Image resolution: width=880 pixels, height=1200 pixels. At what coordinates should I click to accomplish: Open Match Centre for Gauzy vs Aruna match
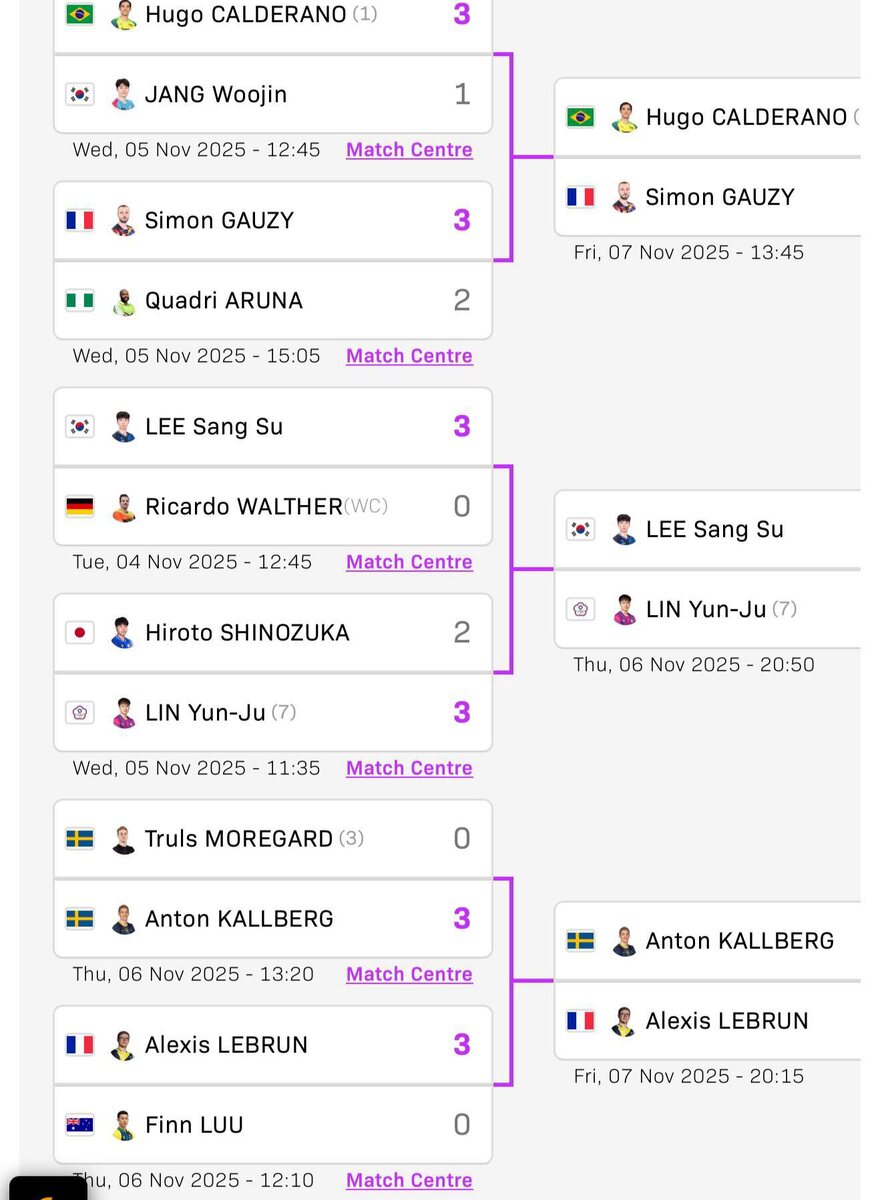[409, 356]
